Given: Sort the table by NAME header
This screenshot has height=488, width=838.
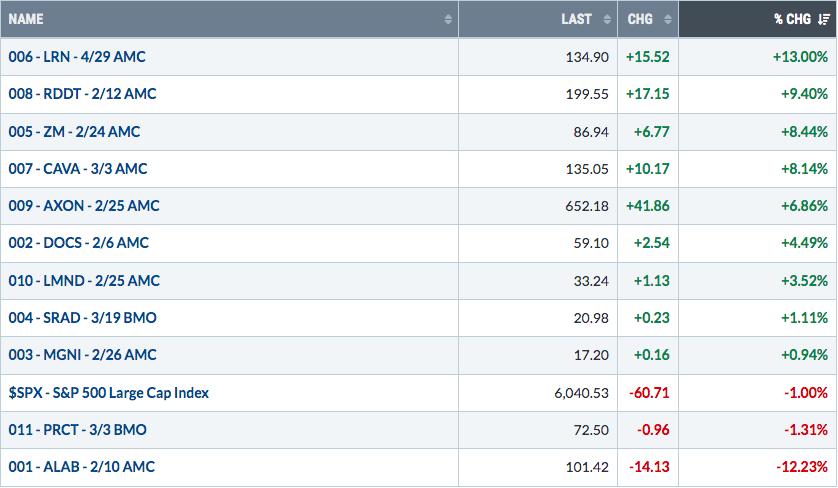Looking at the screenshot, I should pyautogui.click(x=26, y=19).
